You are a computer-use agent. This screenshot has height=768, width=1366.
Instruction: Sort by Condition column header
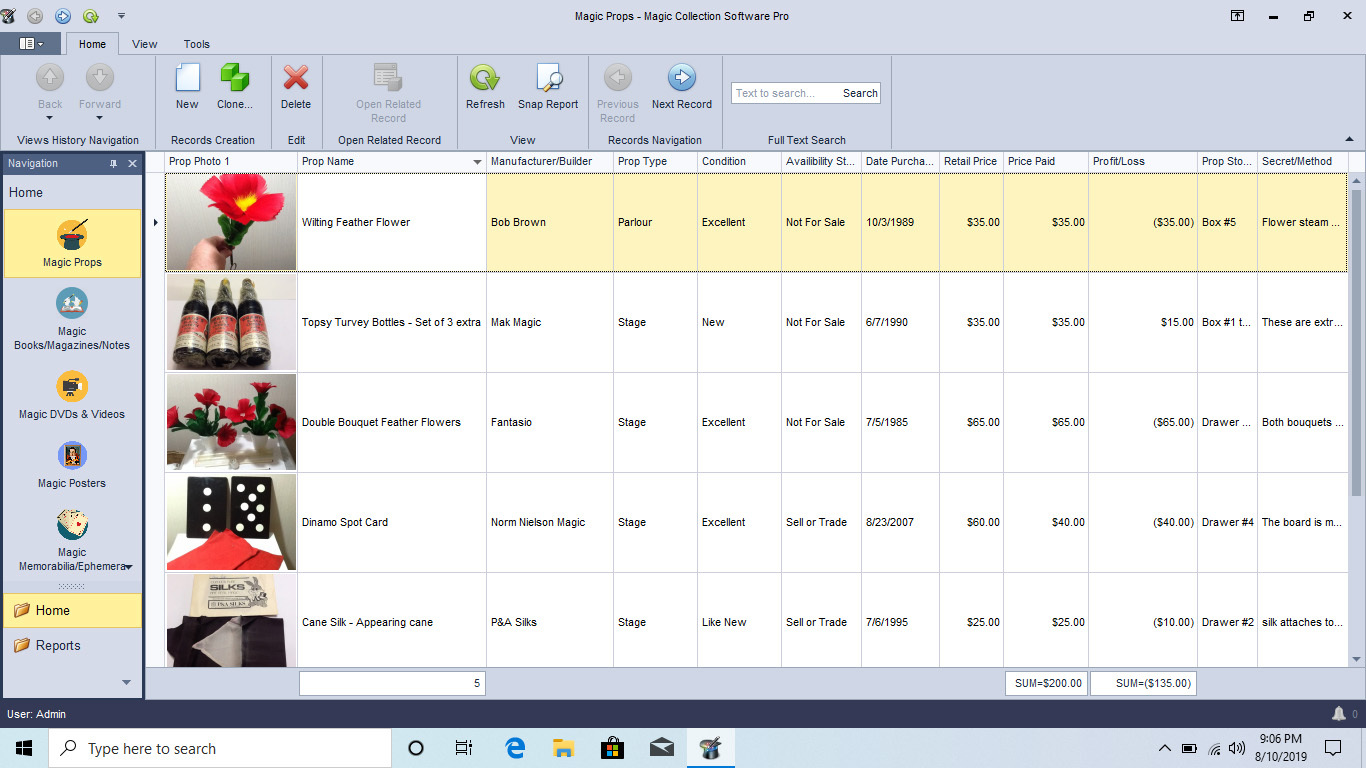(x=739, y=161)
